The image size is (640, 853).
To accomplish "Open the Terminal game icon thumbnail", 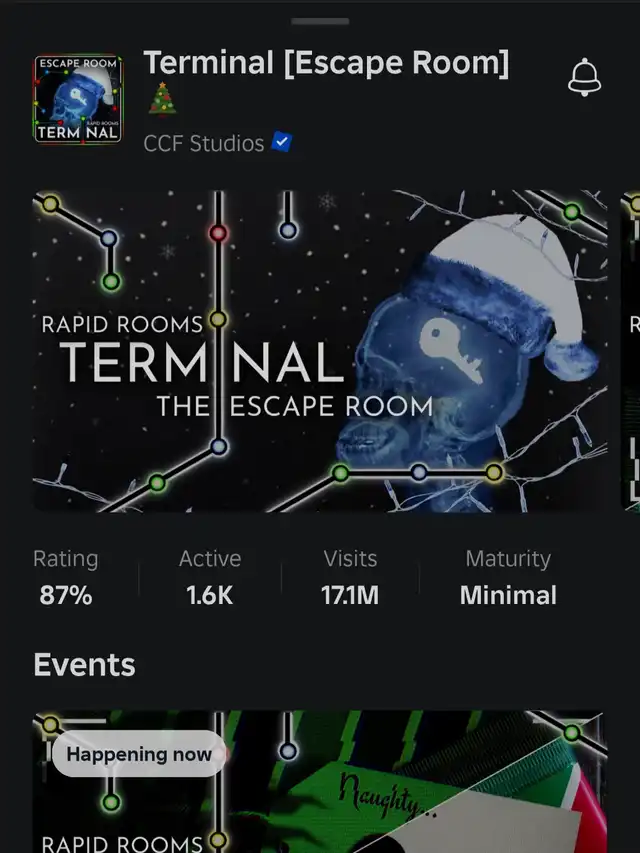I will pos(78,99).
